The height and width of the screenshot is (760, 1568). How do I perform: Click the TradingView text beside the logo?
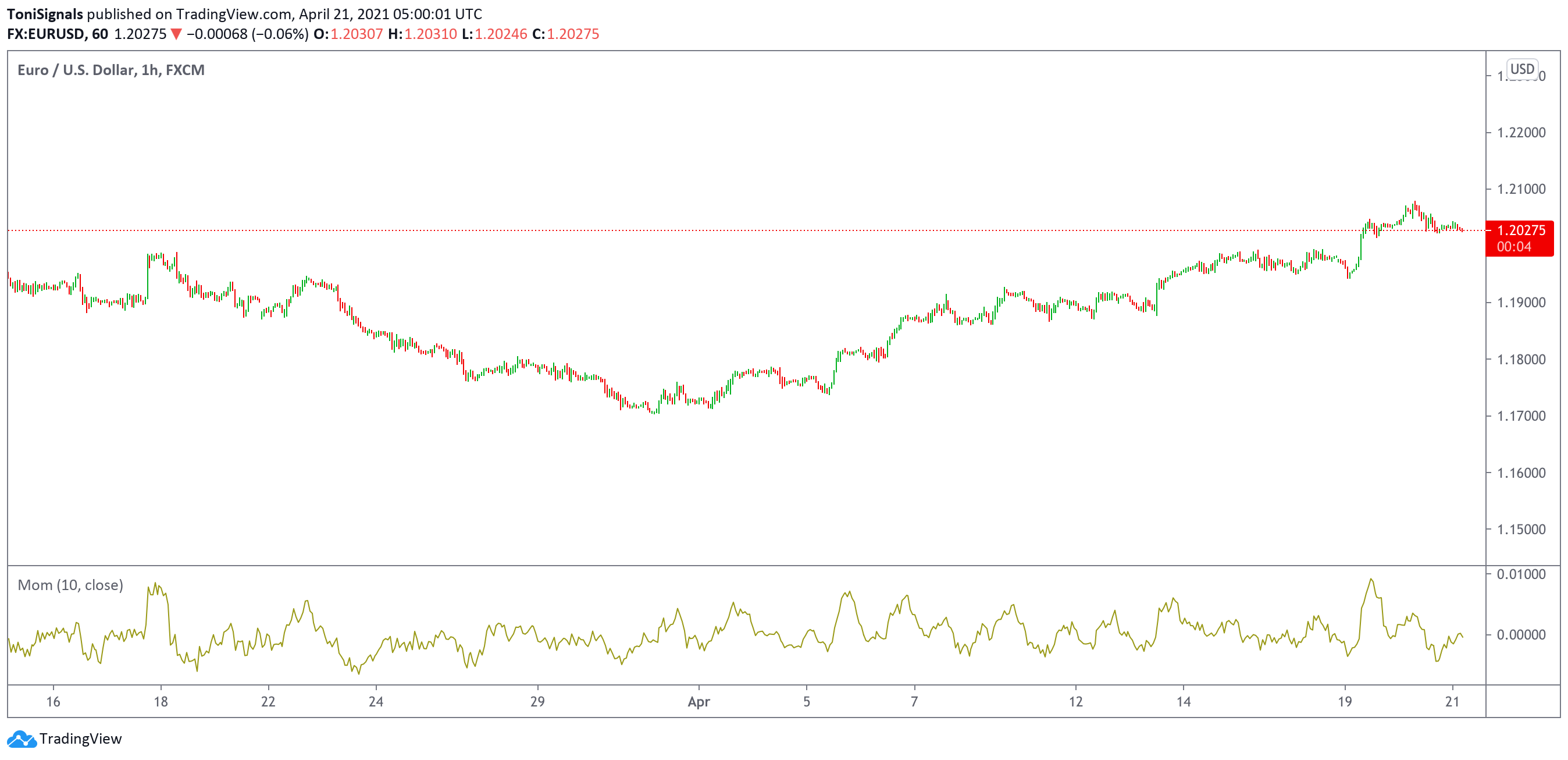click(x=80, y=738)
